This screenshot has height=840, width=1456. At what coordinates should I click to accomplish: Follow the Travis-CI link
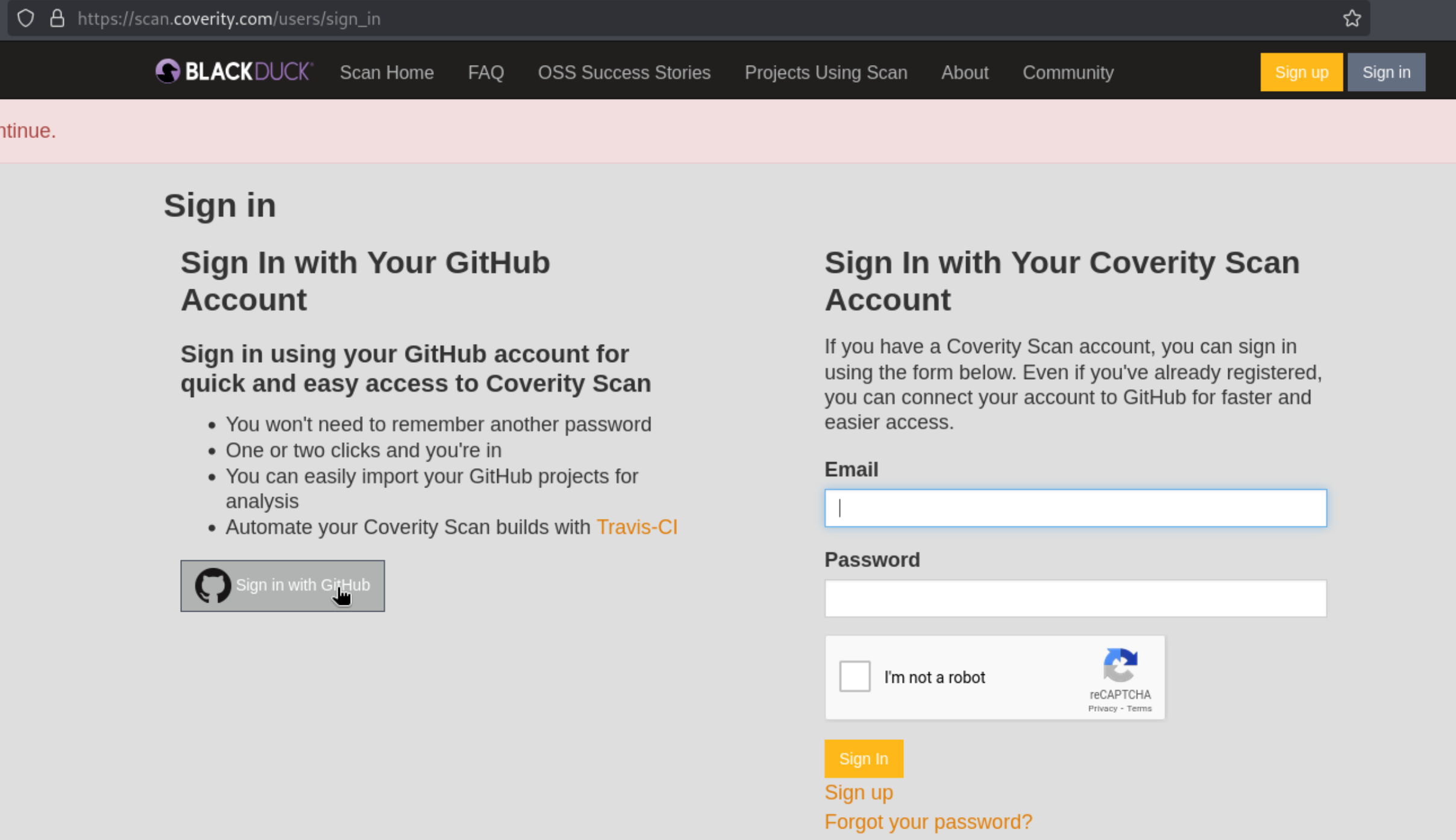[x=637, y=527]
